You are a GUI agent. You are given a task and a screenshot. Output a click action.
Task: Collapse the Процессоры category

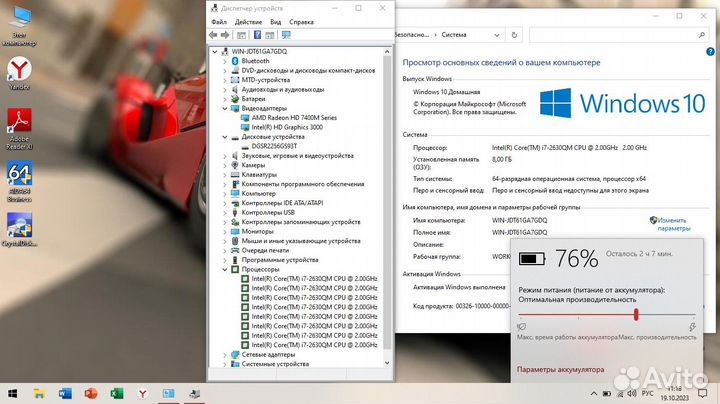tap(225, 269)
